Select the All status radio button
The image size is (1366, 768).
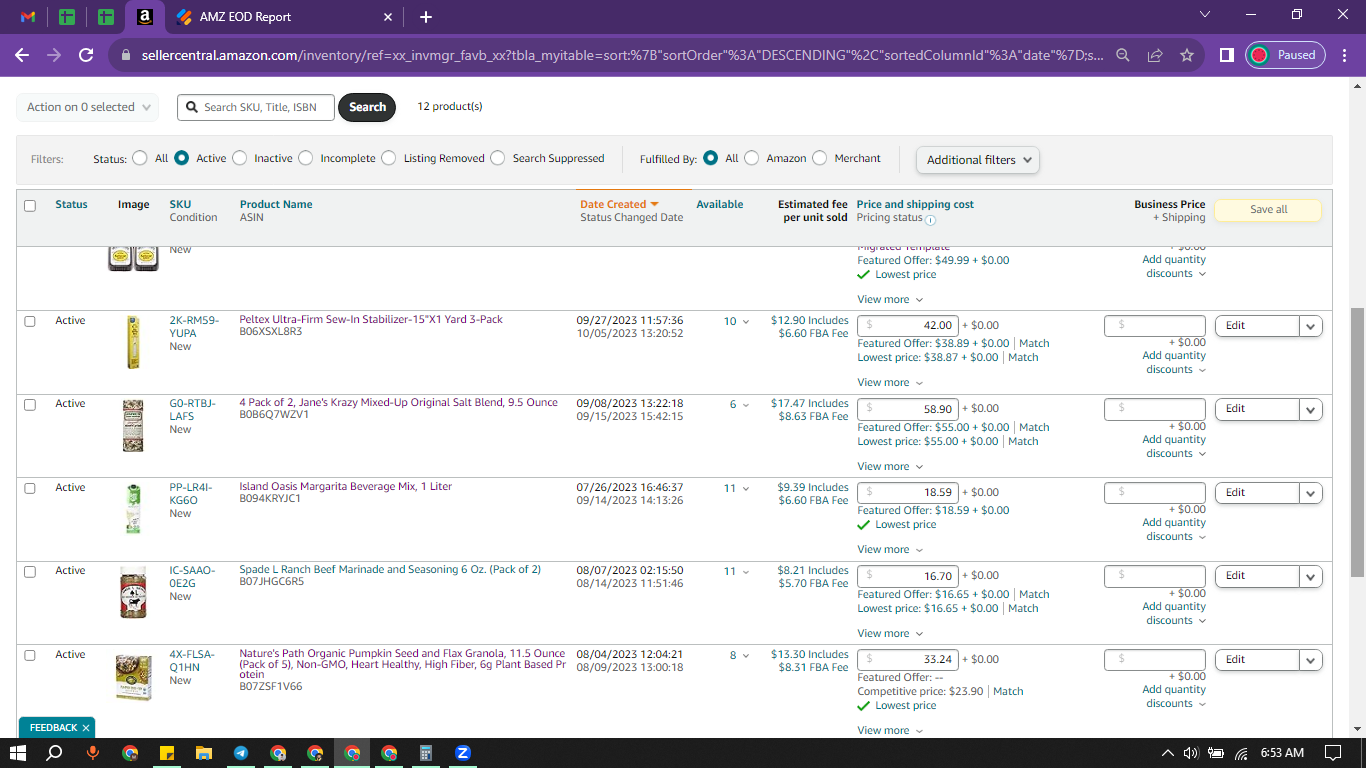(138, 158)
